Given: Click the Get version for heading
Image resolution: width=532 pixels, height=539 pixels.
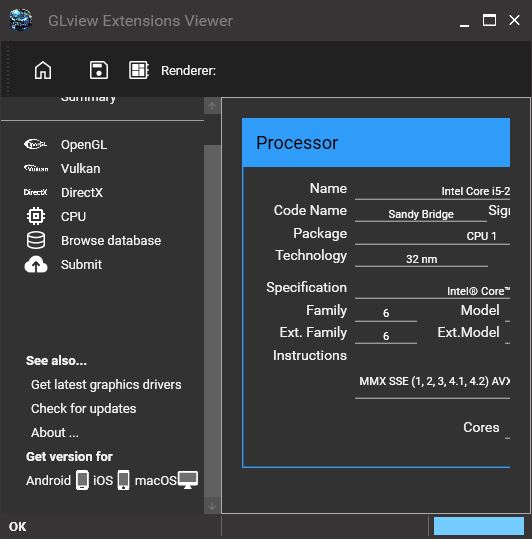Looking at the screenshot, I should click(x=69, y=456).
